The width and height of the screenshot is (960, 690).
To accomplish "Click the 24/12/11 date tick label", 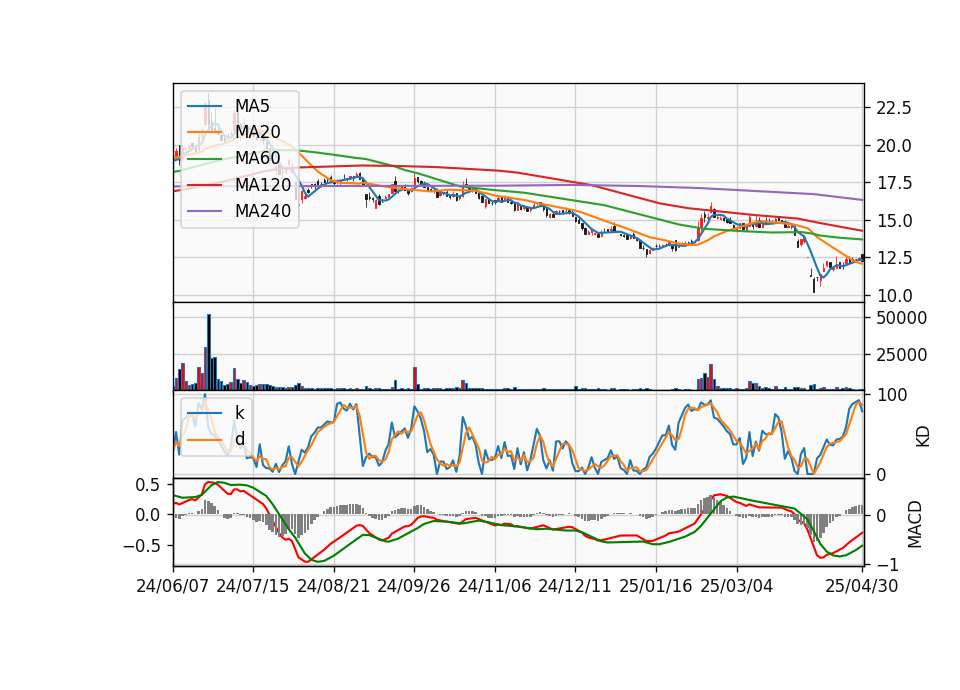I will tap(575, 586).
